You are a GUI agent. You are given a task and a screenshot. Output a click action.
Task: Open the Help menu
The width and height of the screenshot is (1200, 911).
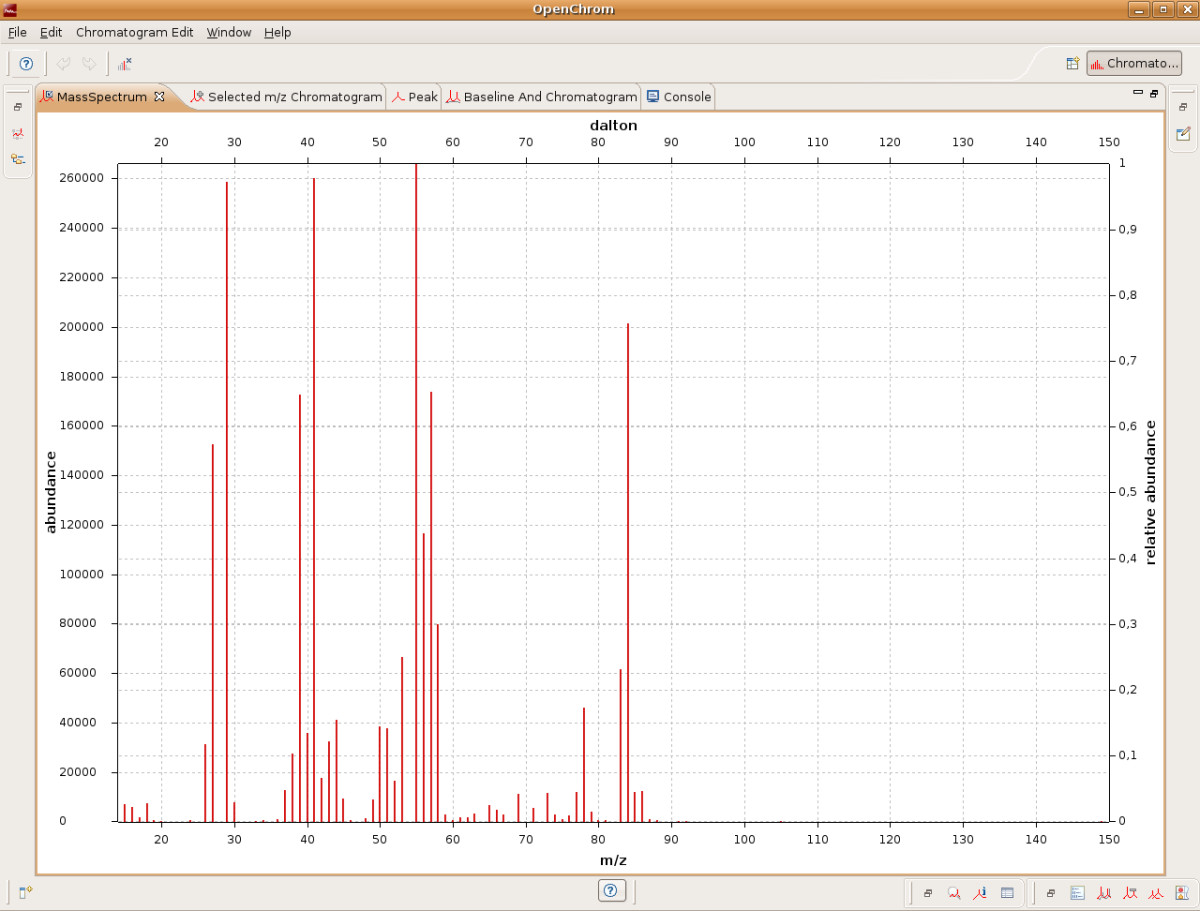coord(278,32)
